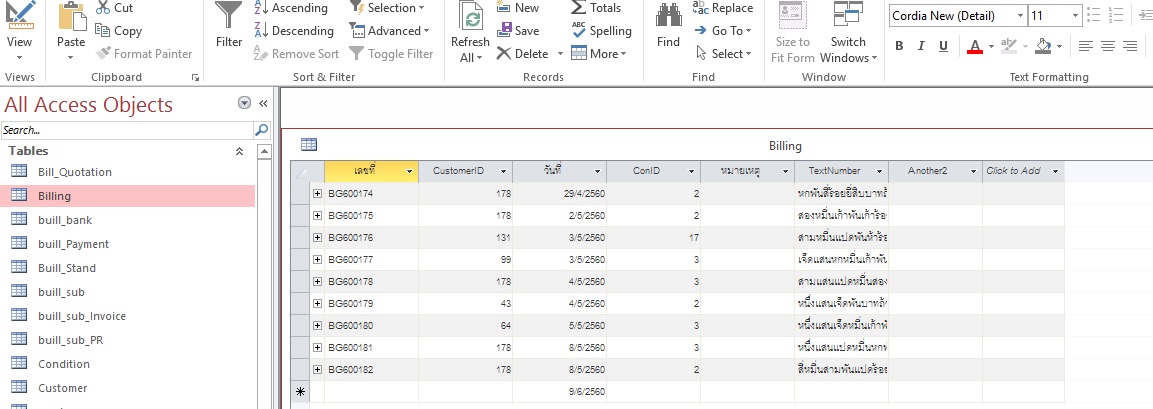Sort records in Ascending order
Screen dimensions: 1153x409
point(291,8)
